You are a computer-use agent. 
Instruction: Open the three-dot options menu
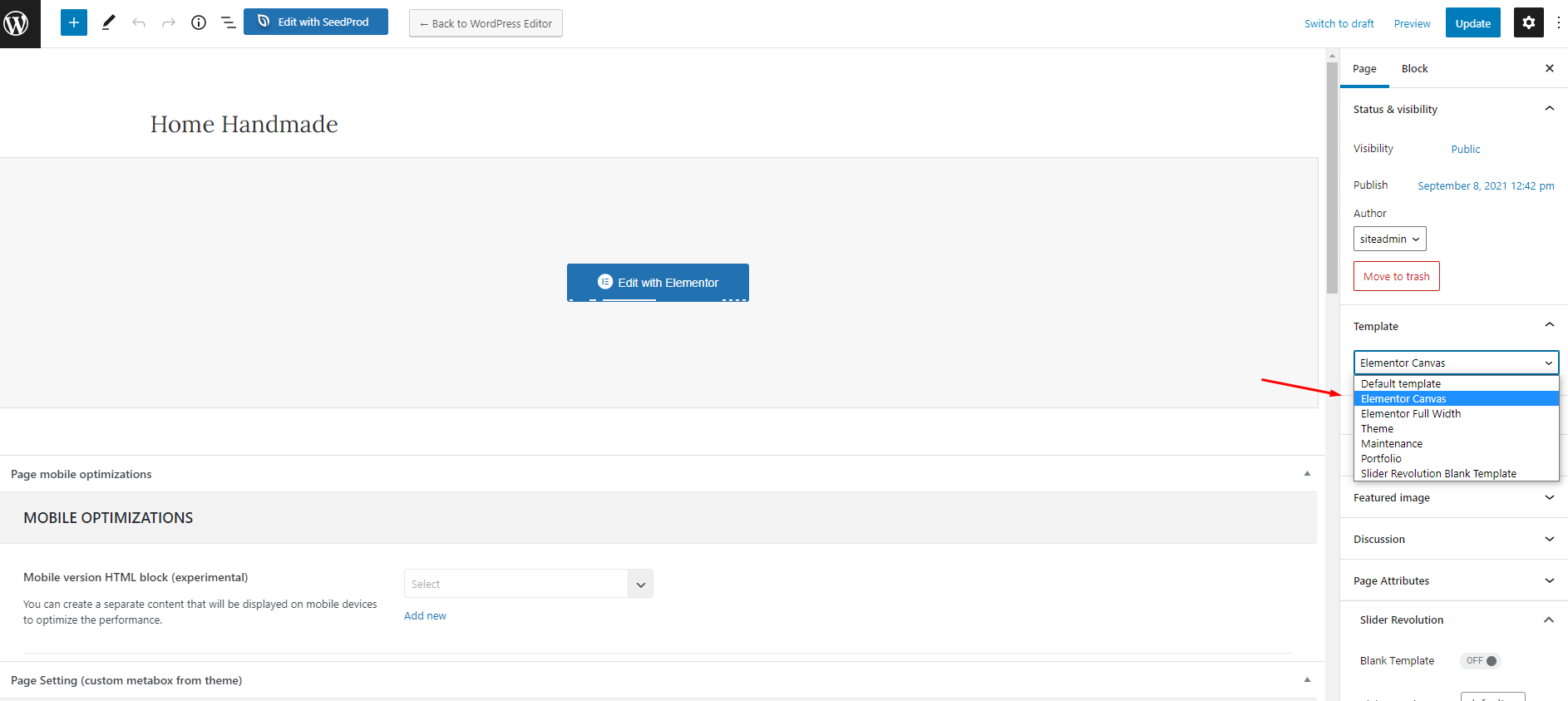coord(1559,23)
